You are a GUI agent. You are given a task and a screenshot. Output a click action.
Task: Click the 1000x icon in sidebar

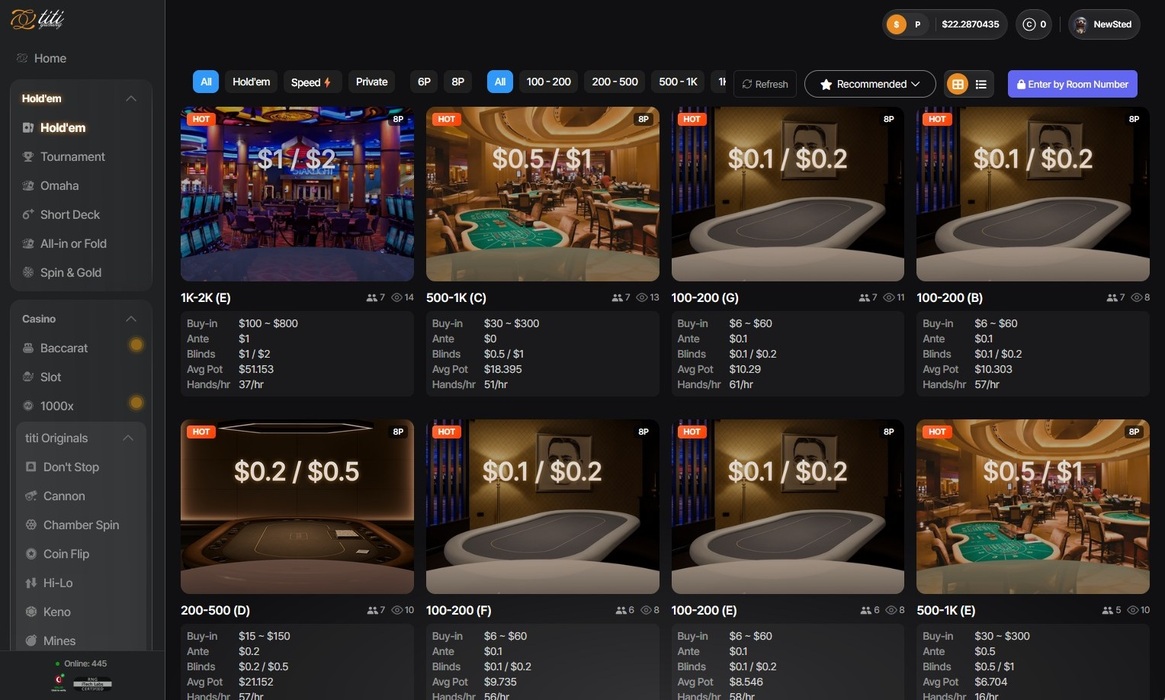pyautogui.click(x=28, y=406)
